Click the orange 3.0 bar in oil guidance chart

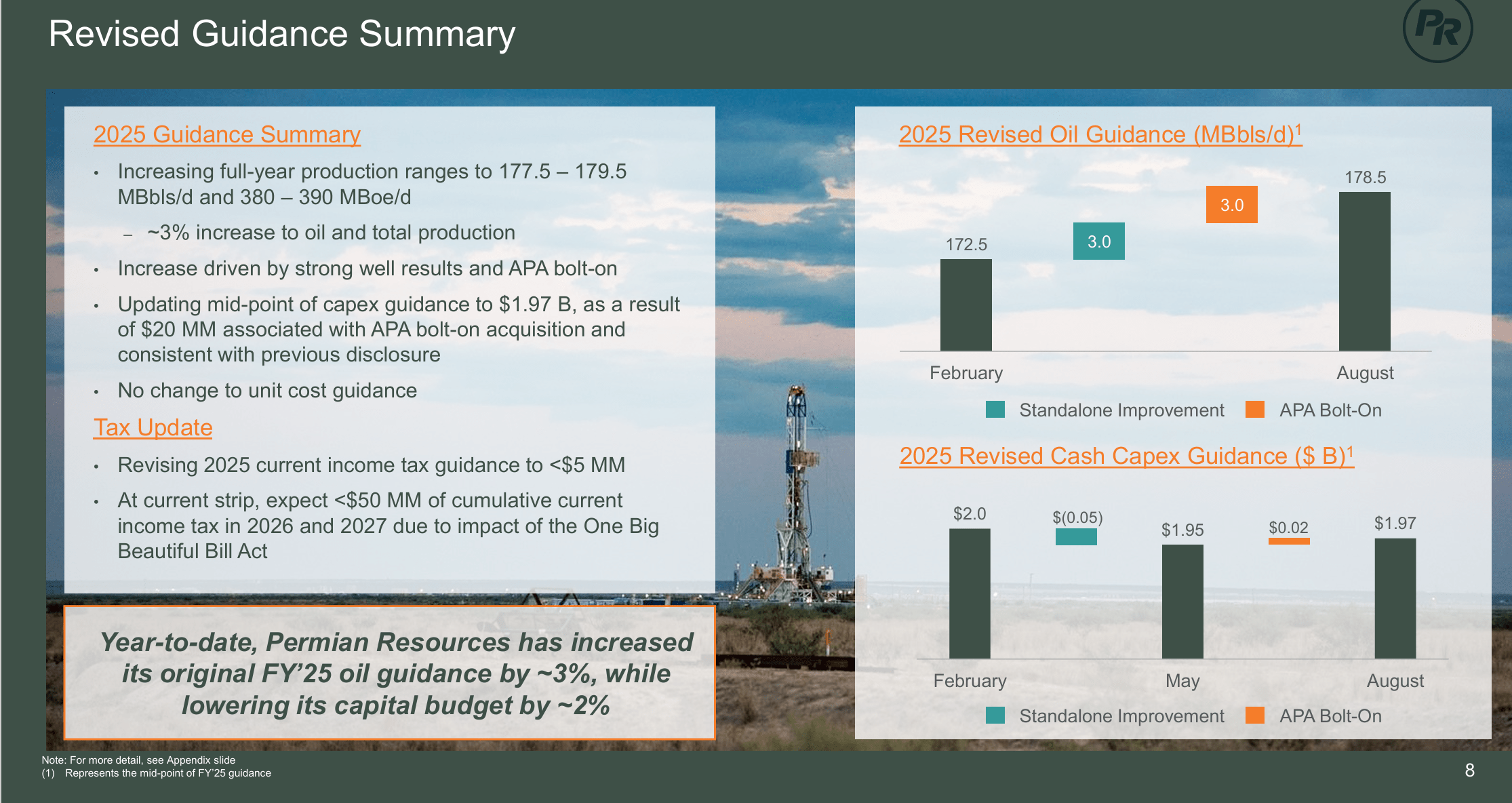click(x=1231, y=204)
